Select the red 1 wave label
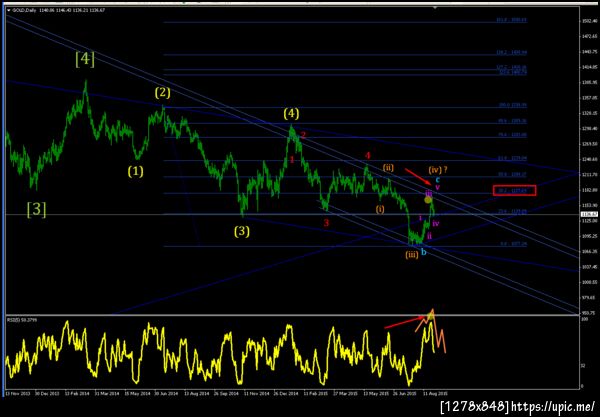The image size is (600, 417). 292,160
